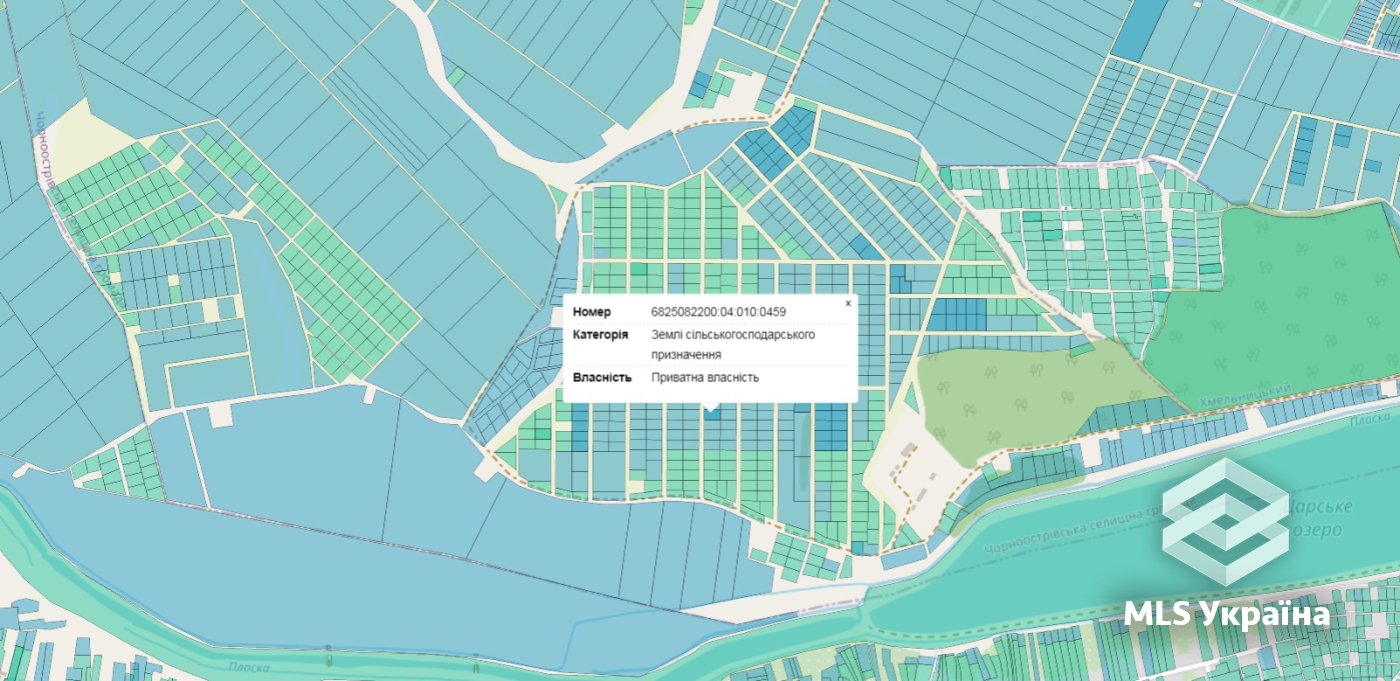Select the dark blue parcel block right of the popup

click(958, 314)
